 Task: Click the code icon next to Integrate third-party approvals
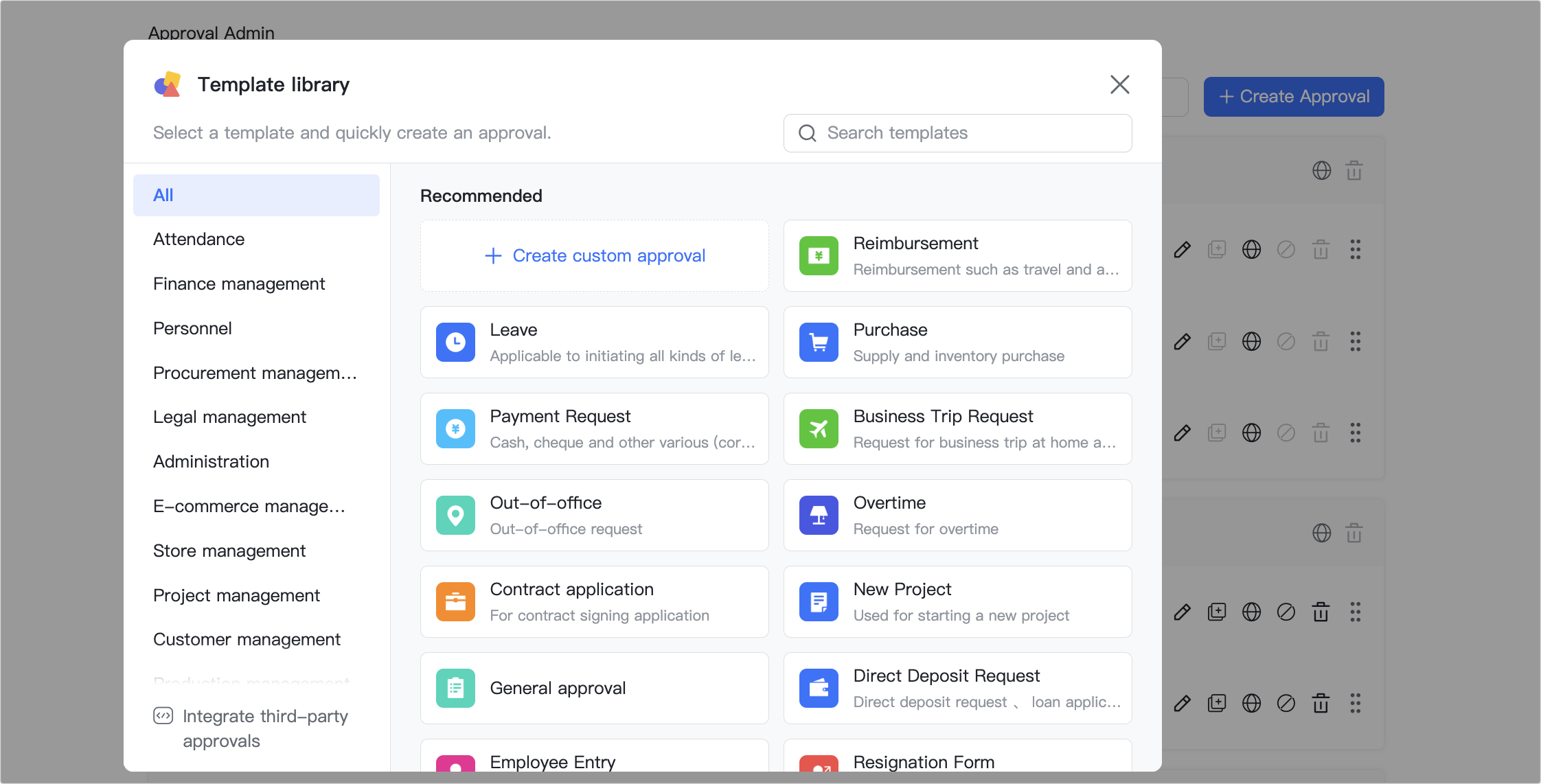pos(164,715)
